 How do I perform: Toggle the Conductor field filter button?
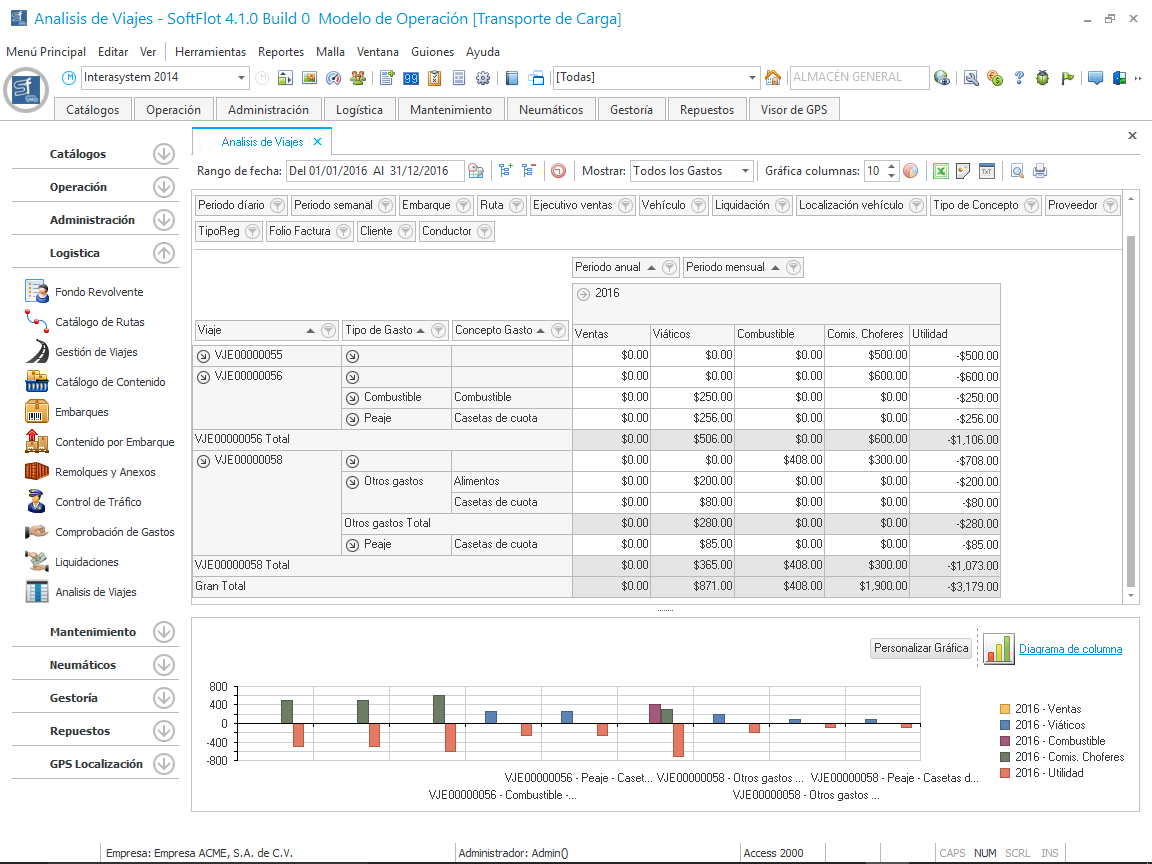[x=484, y=231]
